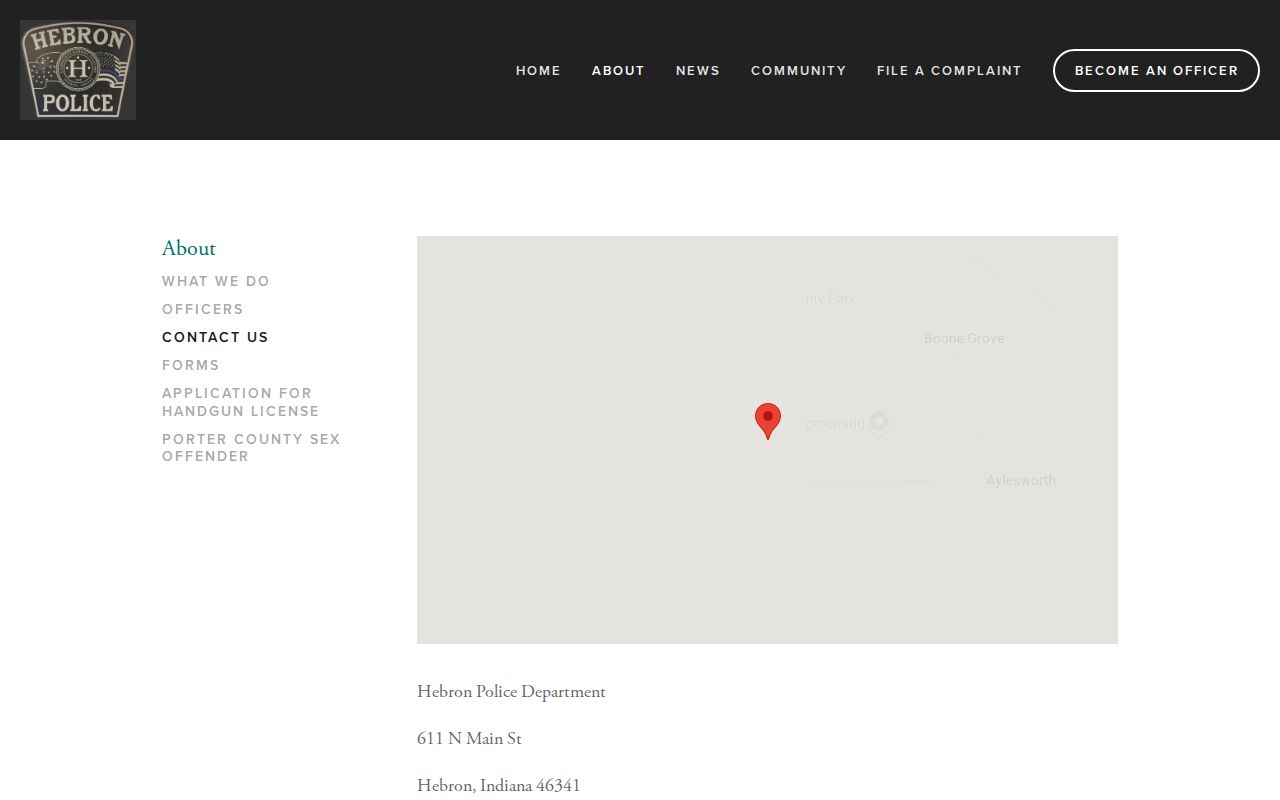Go to the News page
The height and width of the screenshot is (800, 1280).
[698, 71]
